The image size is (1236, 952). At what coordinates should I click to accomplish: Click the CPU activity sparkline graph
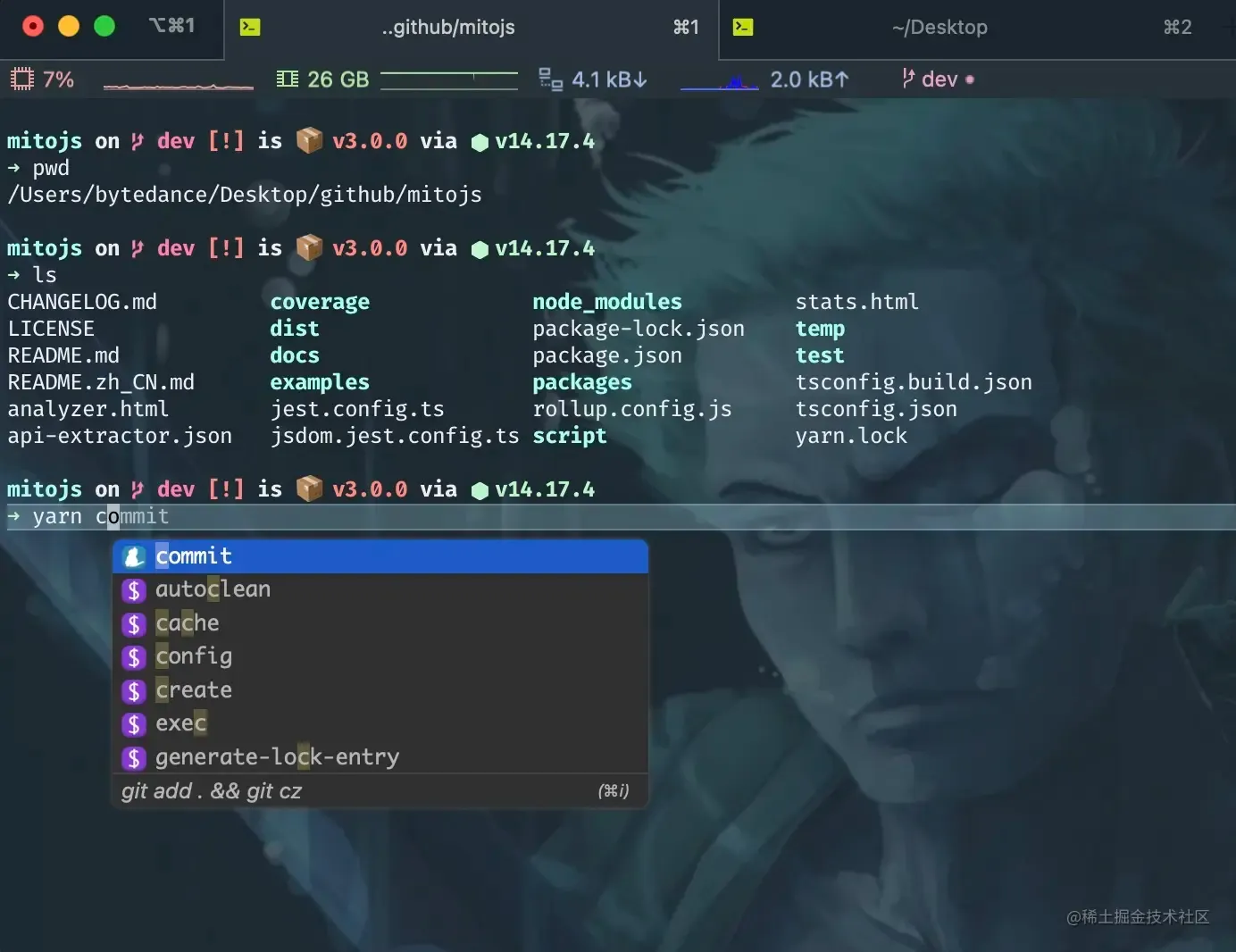tap(179, 85)
